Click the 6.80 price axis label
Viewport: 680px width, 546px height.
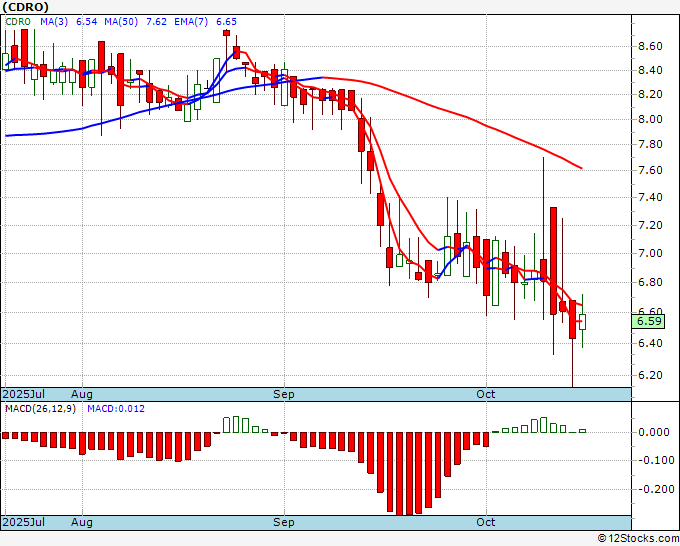[x=650, y=282]
